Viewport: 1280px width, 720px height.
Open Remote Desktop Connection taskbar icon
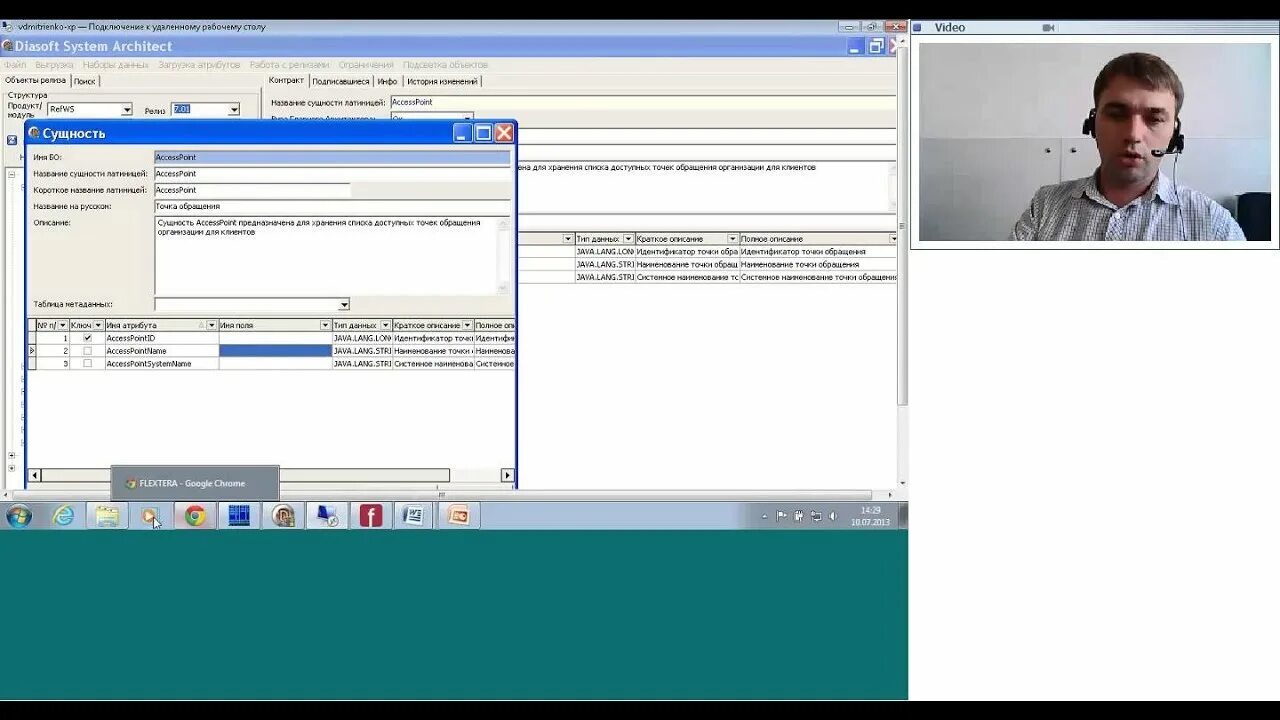coord(327,516)
